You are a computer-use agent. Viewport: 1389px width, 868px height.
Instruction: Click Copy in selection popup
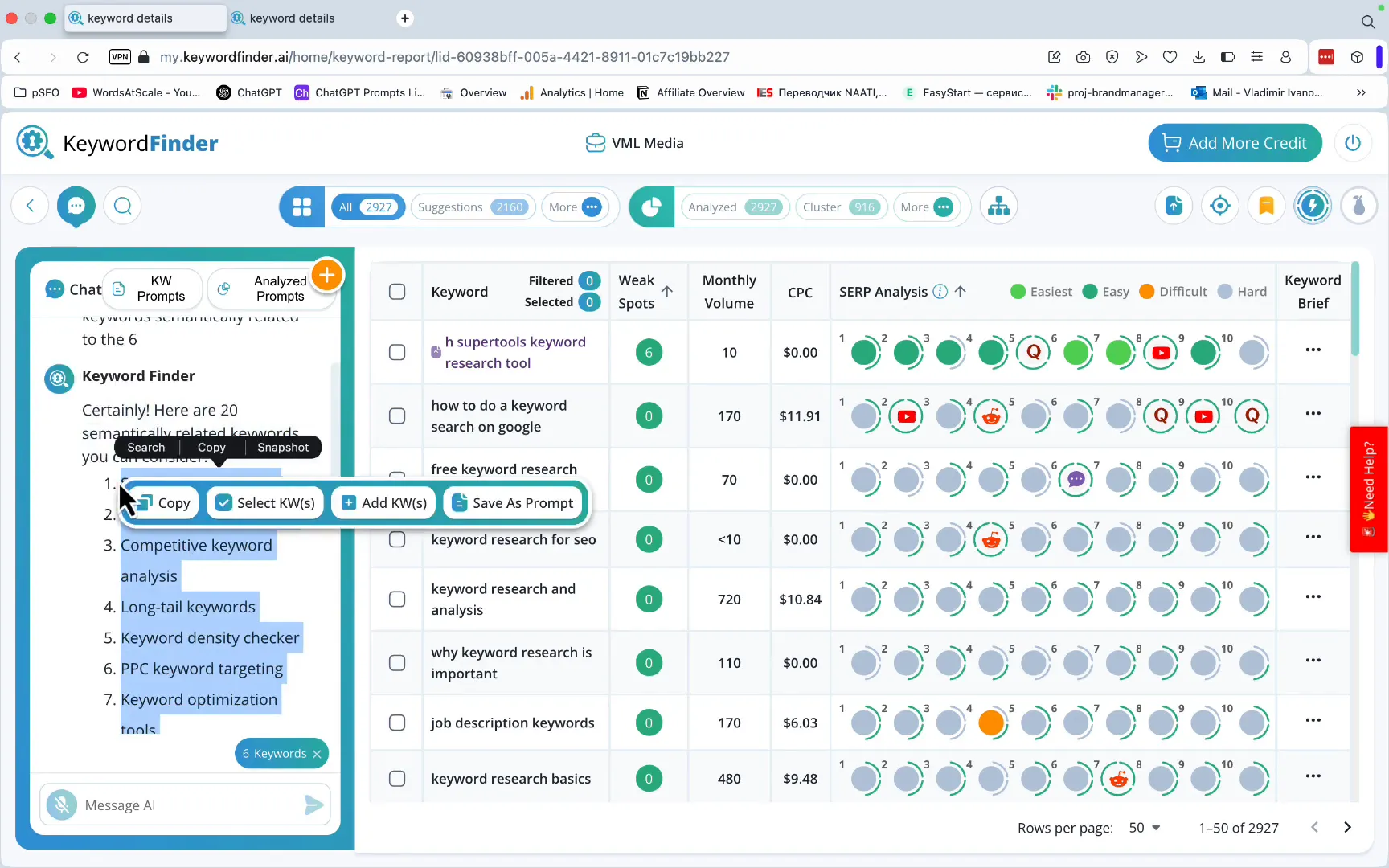click(x=165, y=503)
